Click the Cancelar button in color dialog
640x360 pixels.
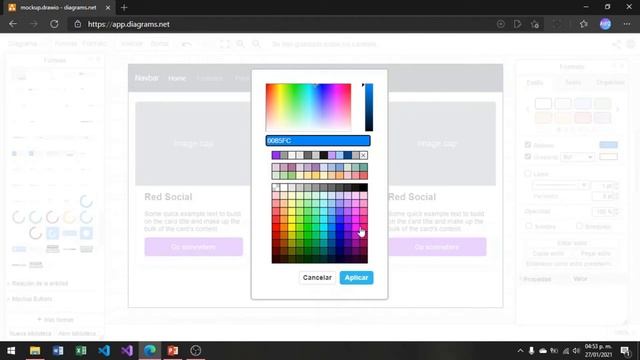tap(317, 278)
